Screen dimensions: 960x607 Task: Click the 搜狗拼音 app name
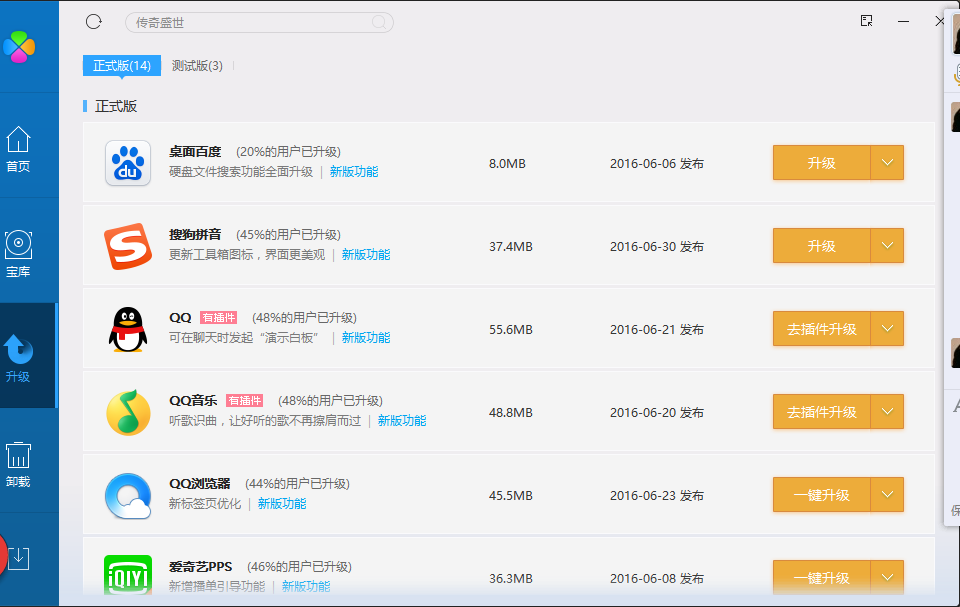coord(195,235)
